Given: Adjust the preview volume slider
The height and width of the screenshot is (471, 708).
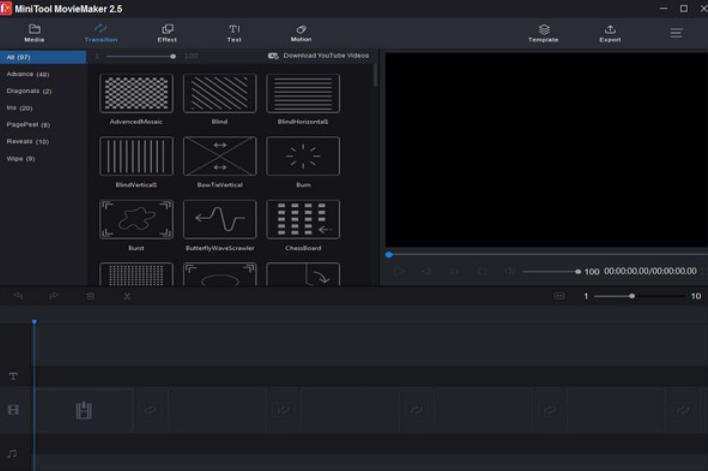Looking at the screenshot, I should click(550, 271).
